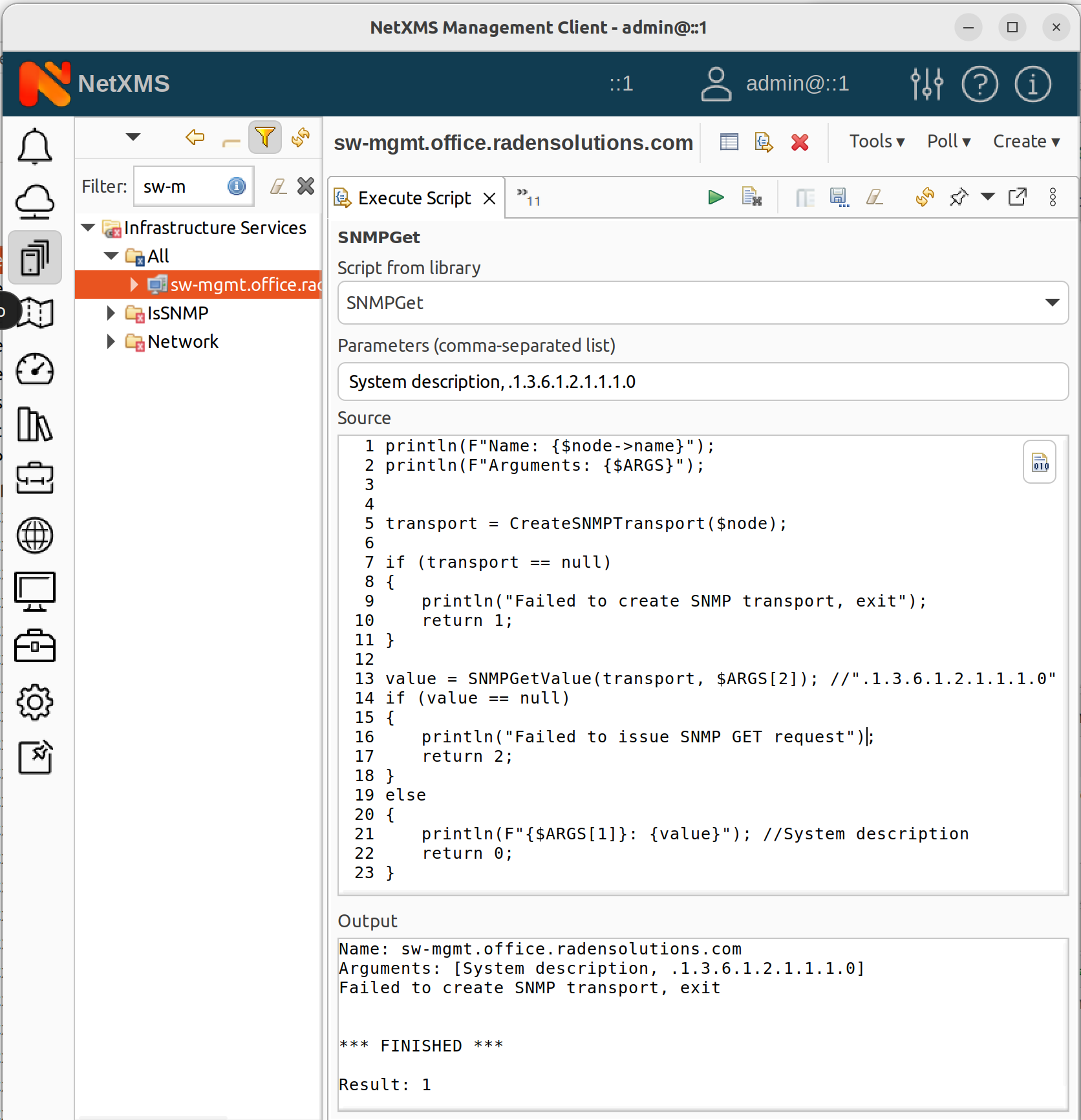Click the NetXMS logo
This screenshot has width=1081, height=1120.
point(45,83)
